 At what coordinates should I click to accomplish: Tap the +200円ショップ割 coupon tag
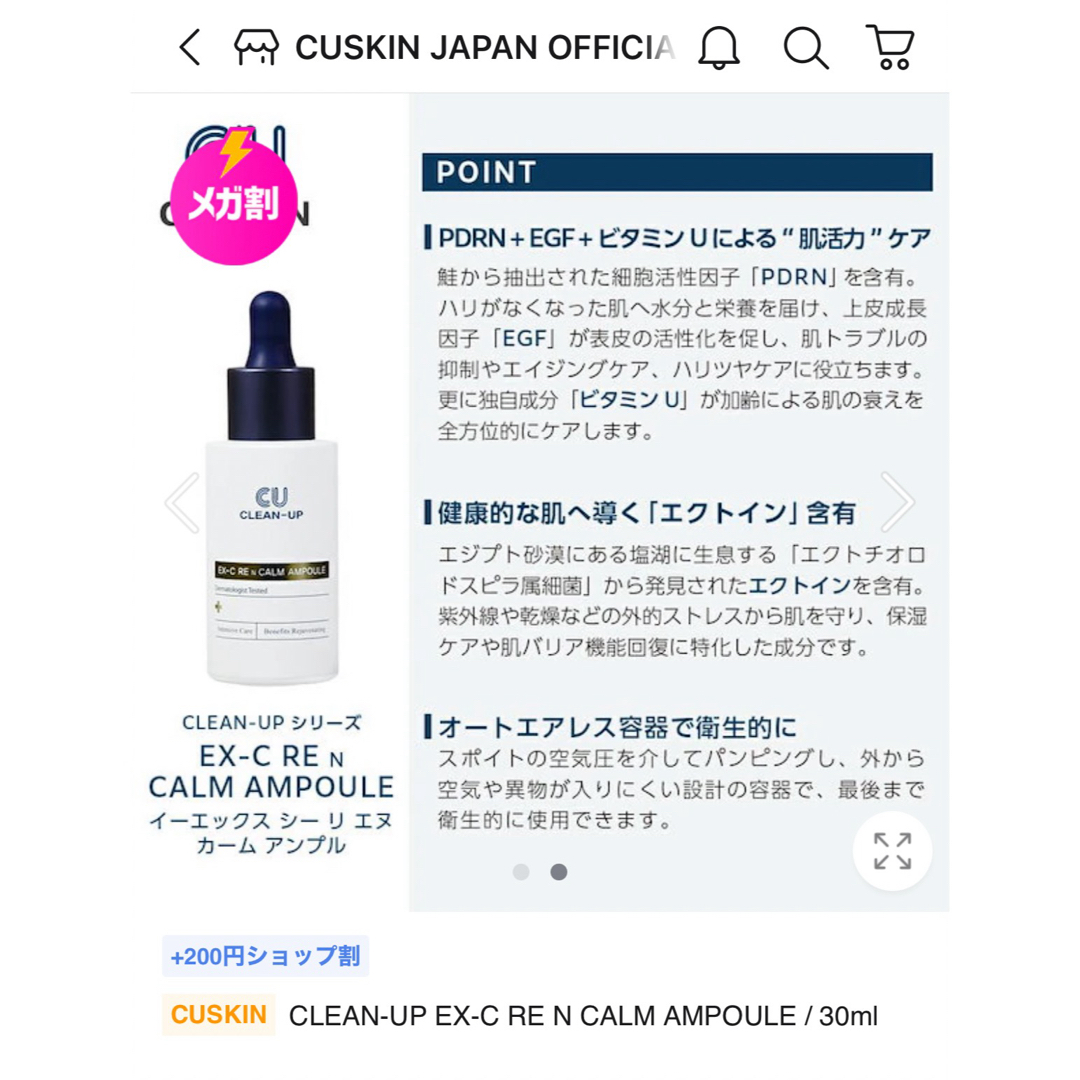click(x=266, y=956)
